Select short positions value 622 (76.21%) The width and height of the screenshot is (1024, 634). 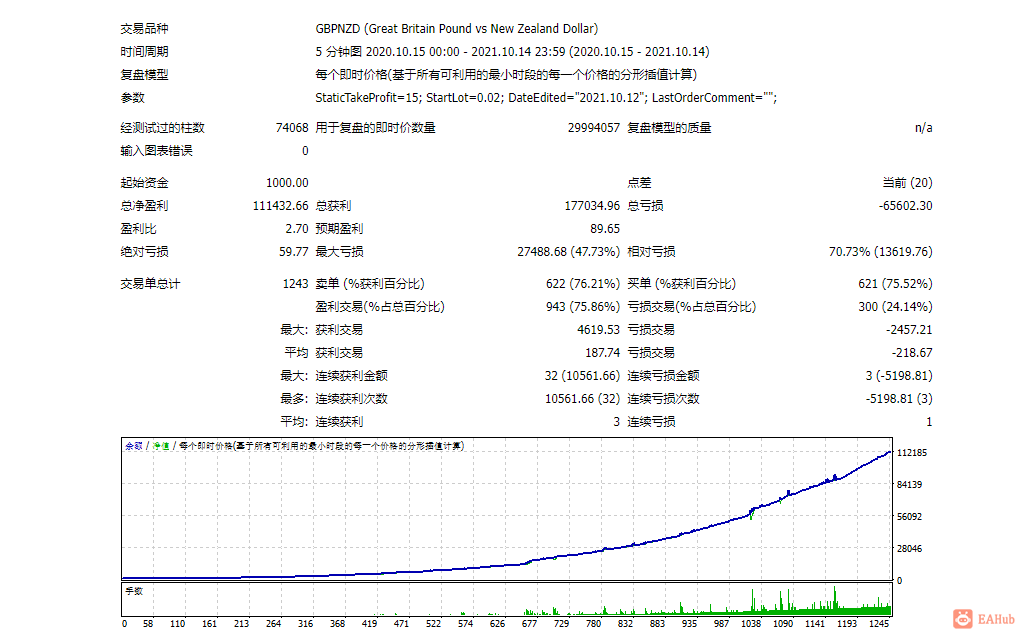583,284
